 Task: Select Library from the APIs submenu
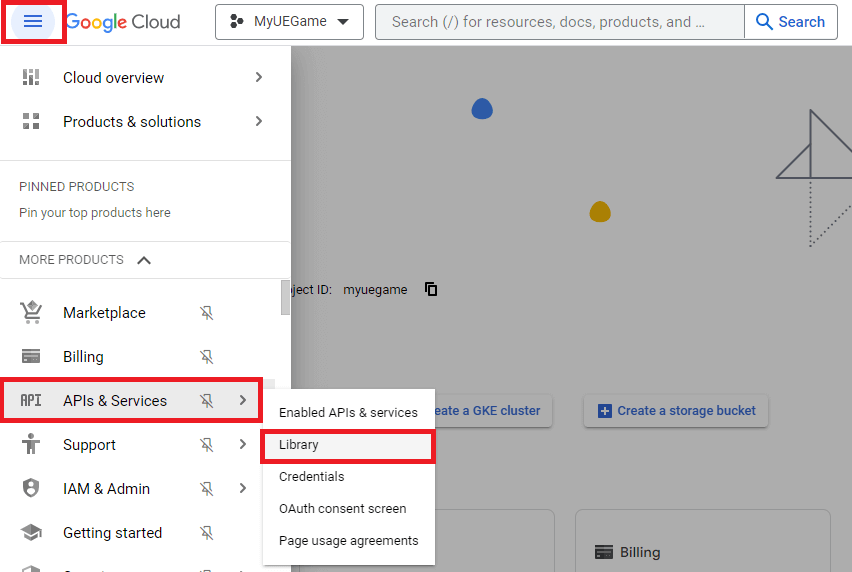pos(348,445)
